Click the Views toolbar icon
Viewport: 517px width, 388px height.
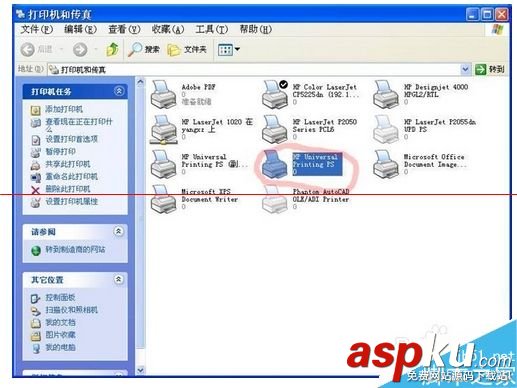(225, 50)
